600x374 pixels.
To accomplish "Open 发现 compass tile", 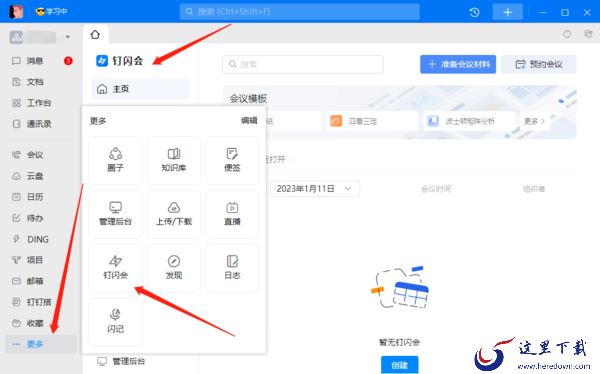I will tap(174, 268).
